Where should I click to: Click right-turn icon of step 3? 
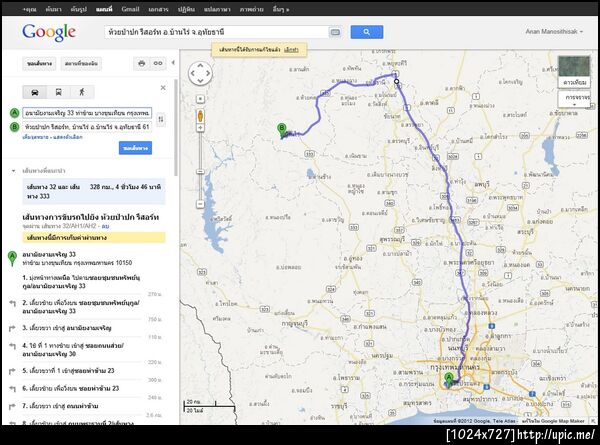pos(12,328)
